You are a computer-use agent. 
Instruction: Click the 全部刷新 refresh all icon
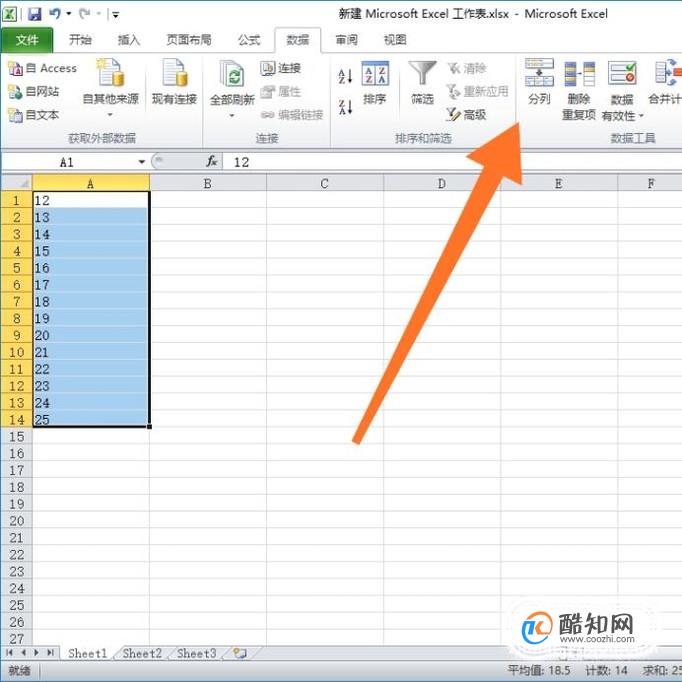pos(232,74)
